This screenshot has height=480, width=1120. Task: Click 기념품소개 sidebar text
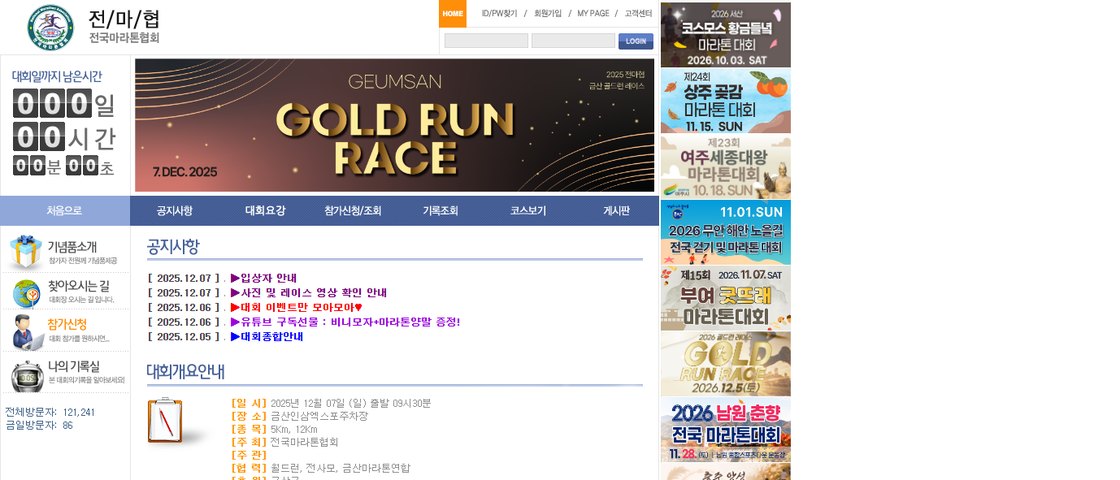pyautogui.click(x=72, y=246)
